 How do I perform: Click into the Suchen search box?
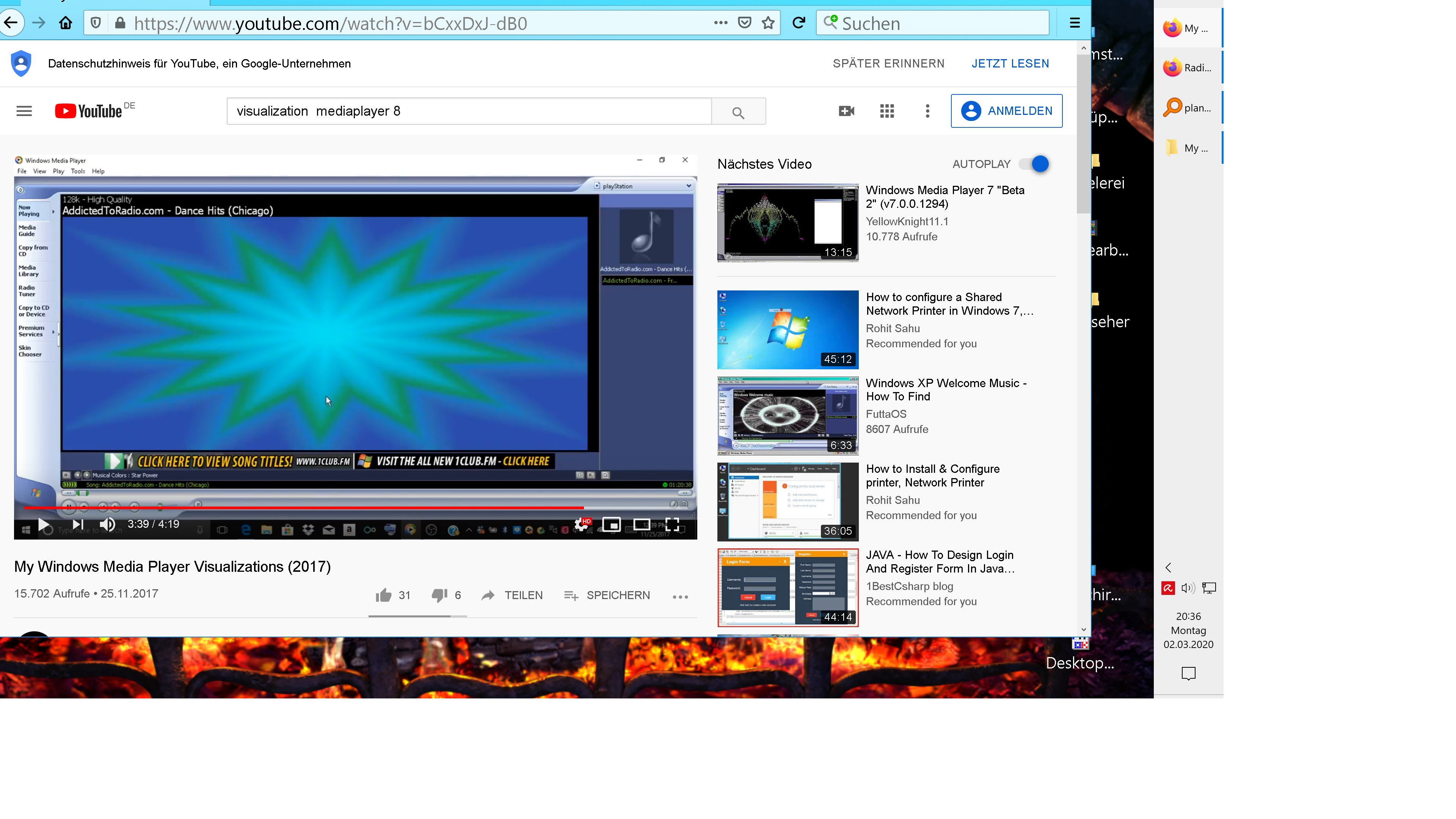pyautogui.click(x=933, y=23)
